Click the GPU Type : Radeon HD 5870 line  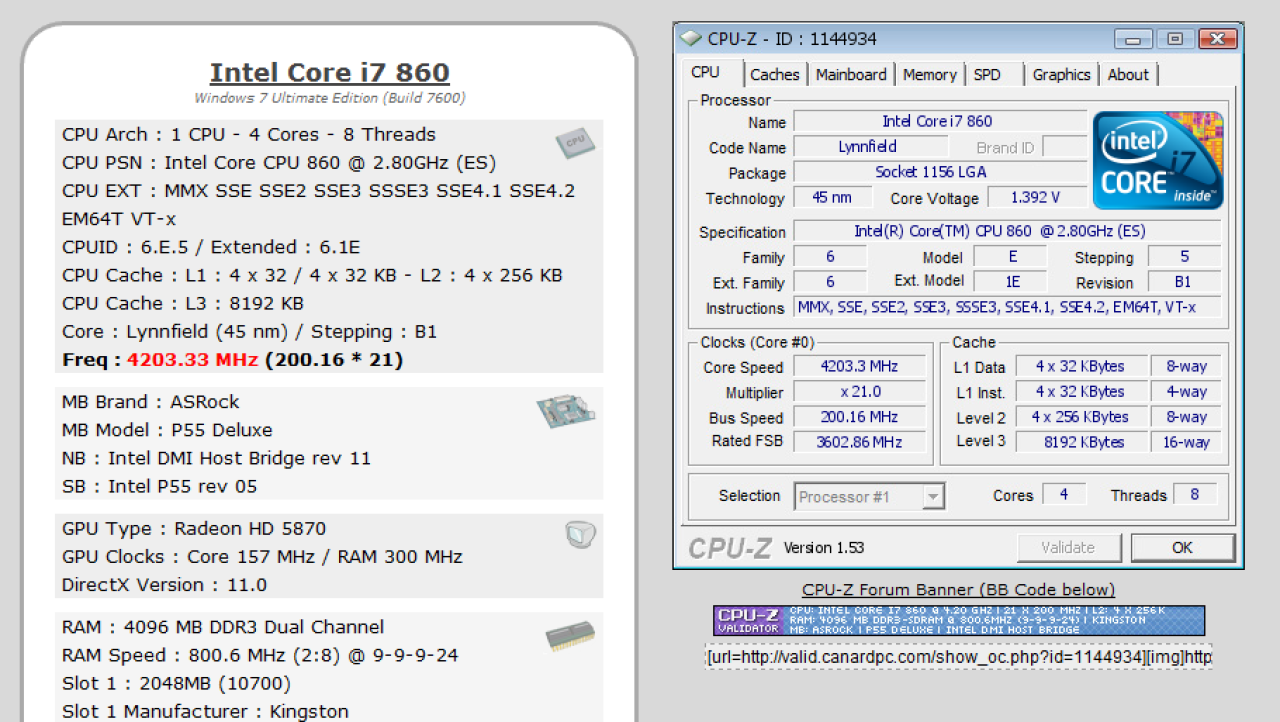pos(194,529)
